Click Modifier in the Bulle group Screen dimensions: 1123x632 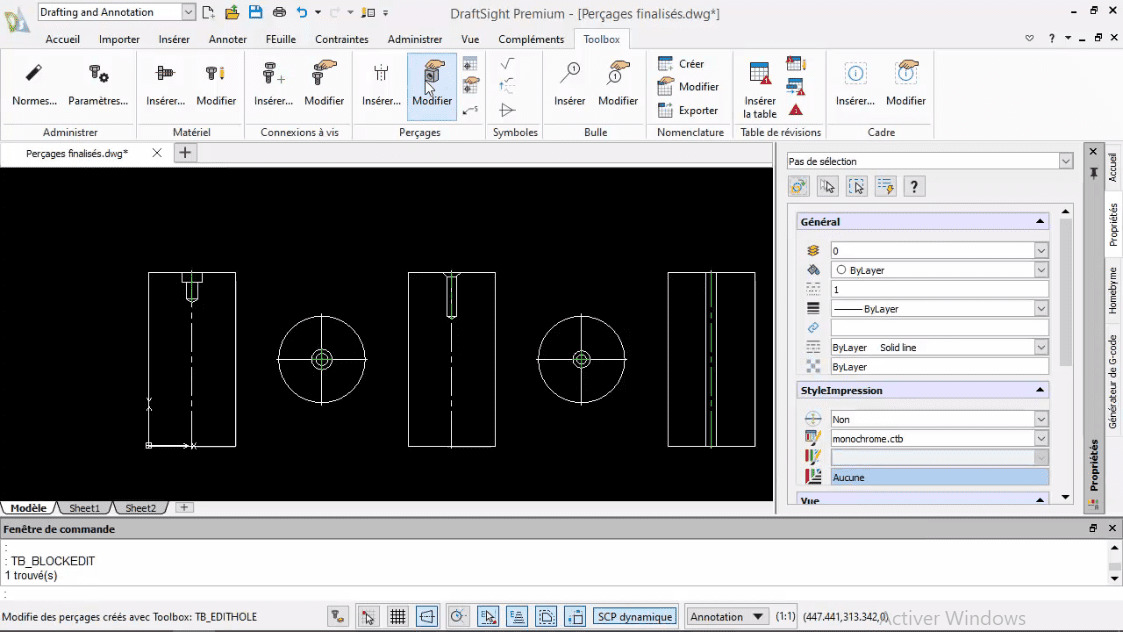pos(618,85)
